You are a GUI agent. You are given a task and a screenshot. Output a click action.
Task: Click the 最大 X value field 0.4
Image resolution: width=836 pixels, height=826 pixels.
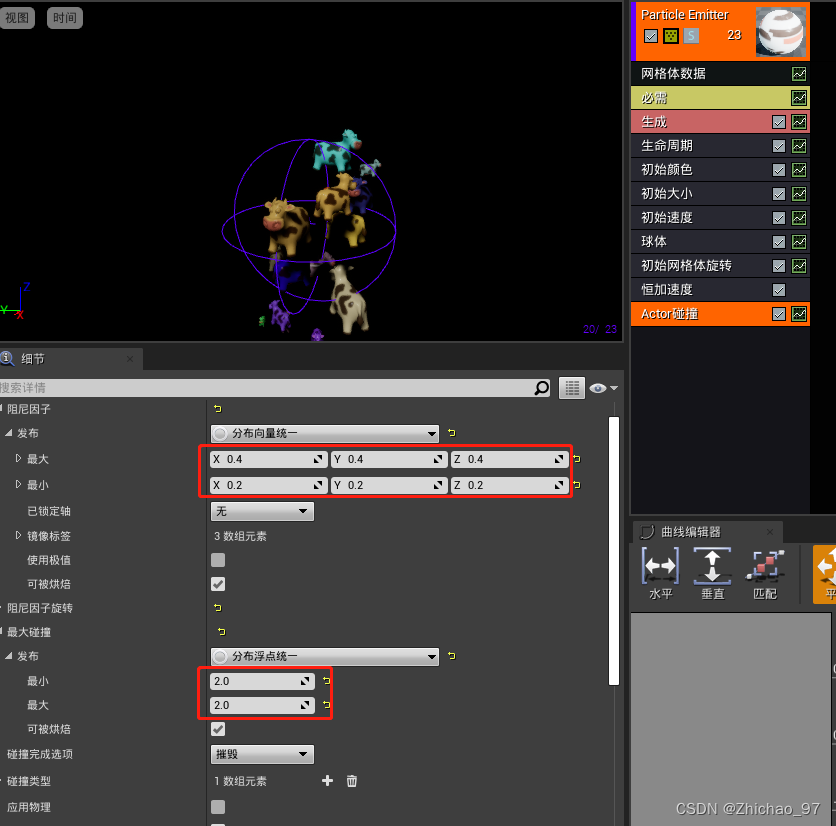tap(269, 459)
